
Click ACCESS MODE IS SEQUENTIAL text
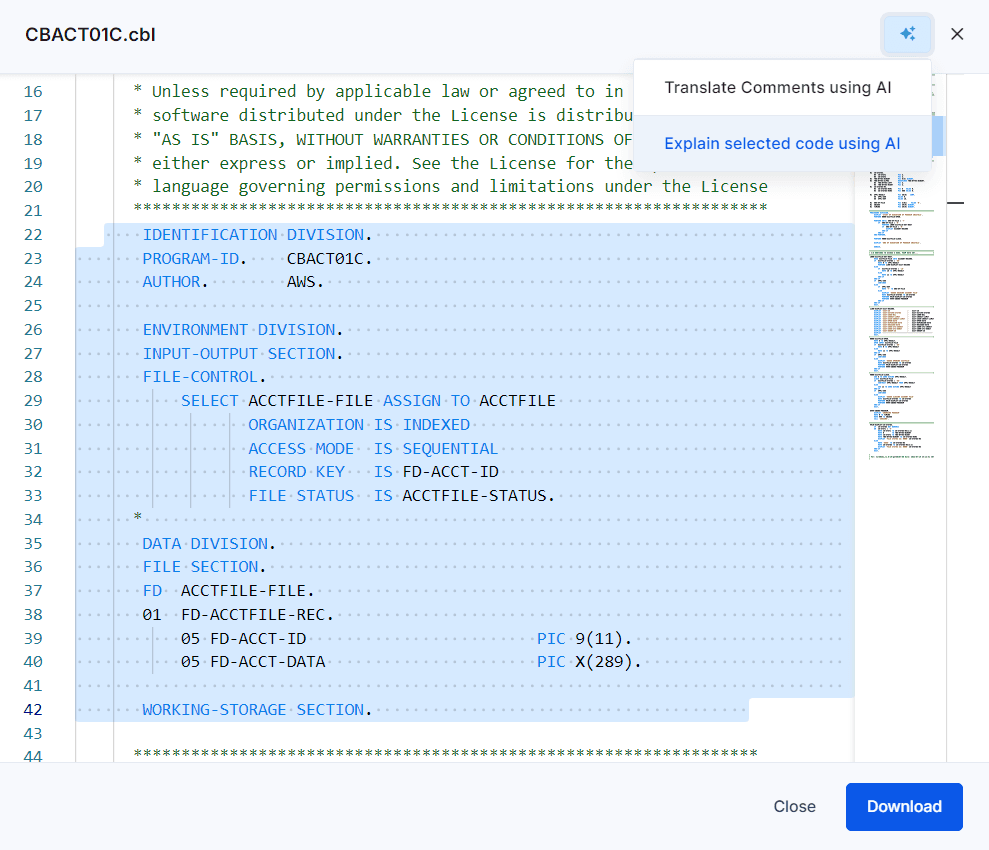pos(373,448)
